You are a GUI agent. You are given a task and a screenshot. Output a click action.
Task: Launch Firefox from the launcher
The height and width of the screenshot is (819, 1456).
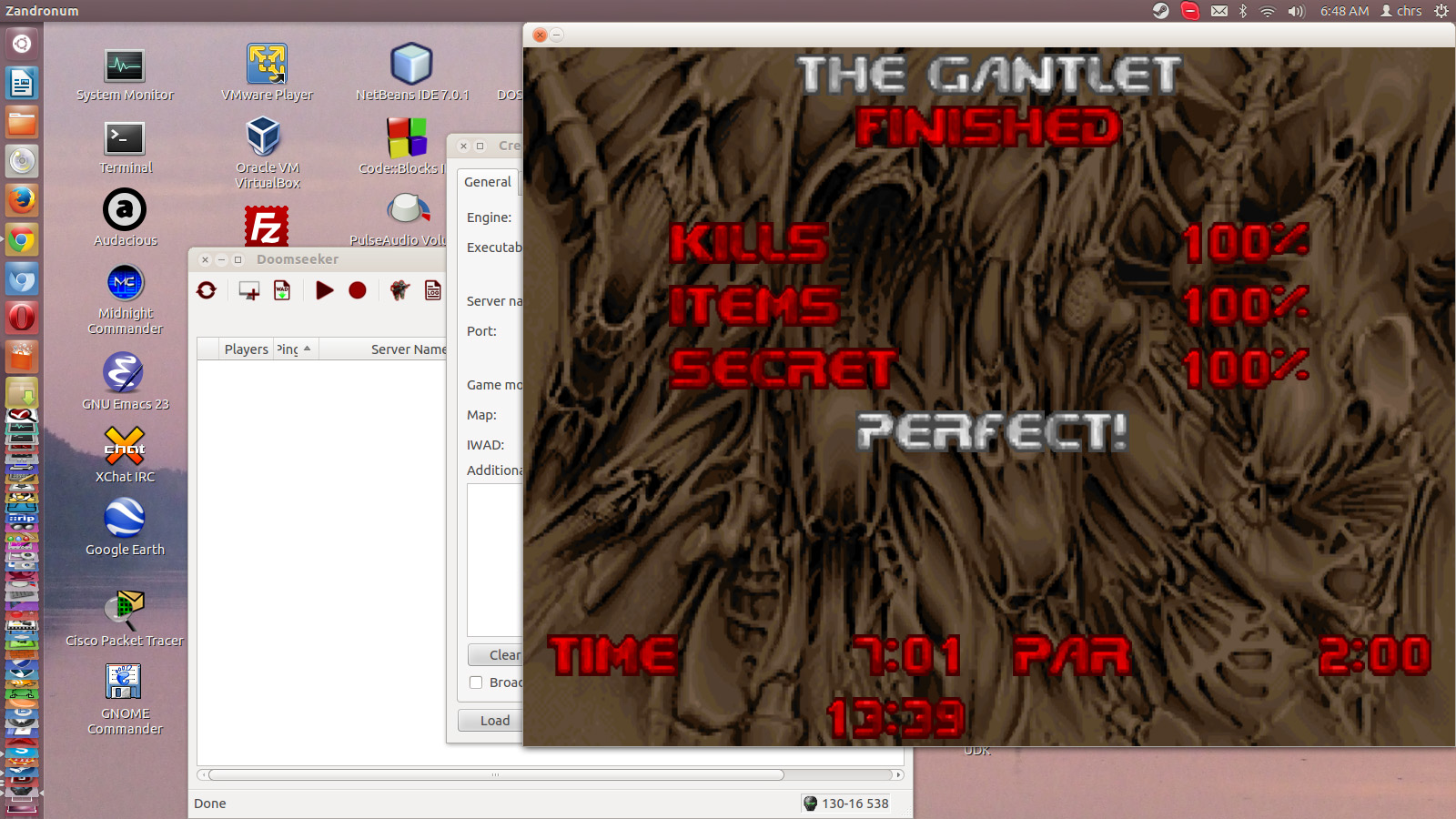22,199
